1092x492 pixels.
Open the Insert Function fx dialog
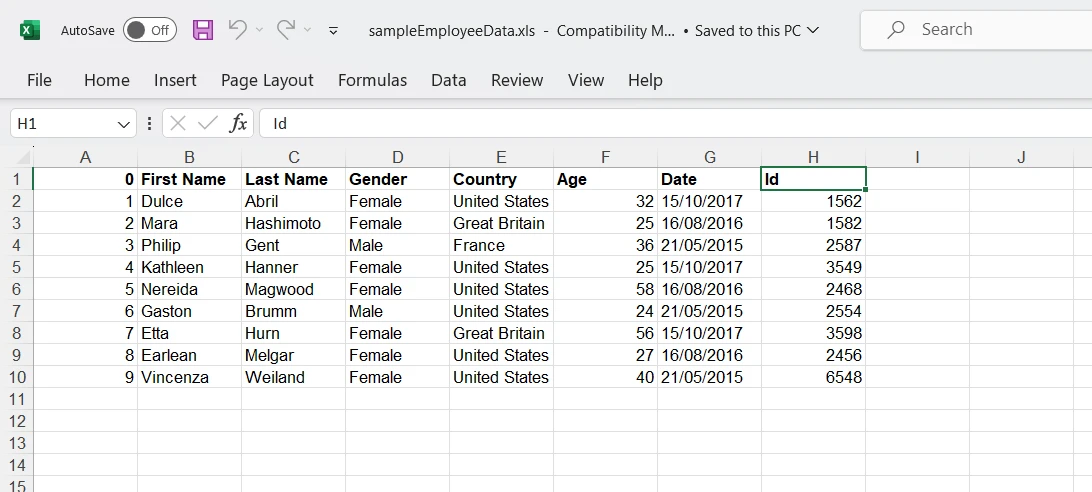click(238, 123)
